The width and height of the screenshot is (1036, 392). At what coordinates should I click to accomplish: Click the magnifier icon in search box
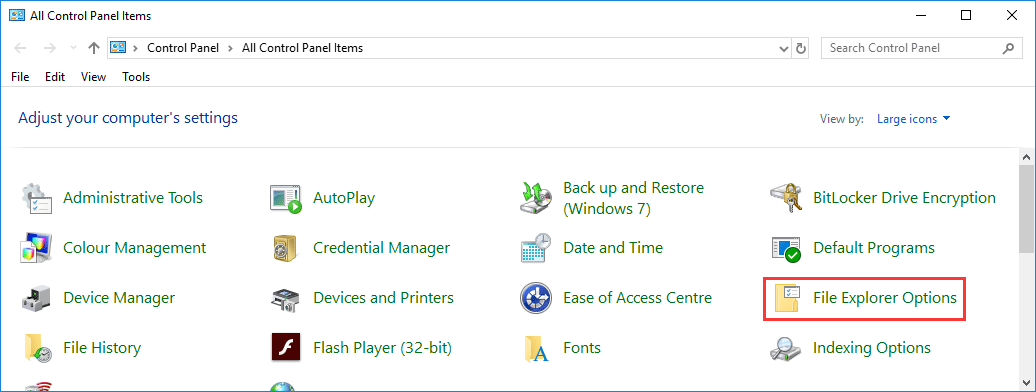click(1008, 48)
